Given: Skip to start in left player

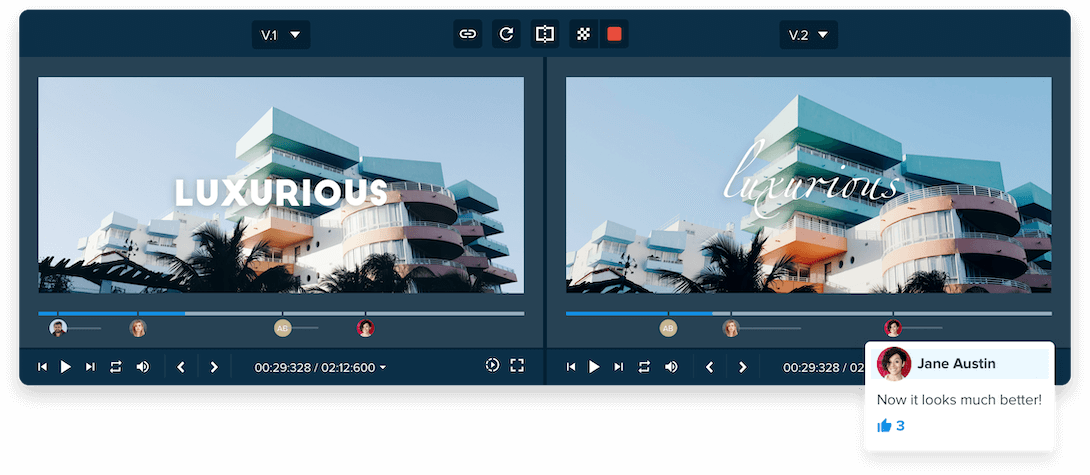Looking at the screenshot, I should [x=42, y=367].
